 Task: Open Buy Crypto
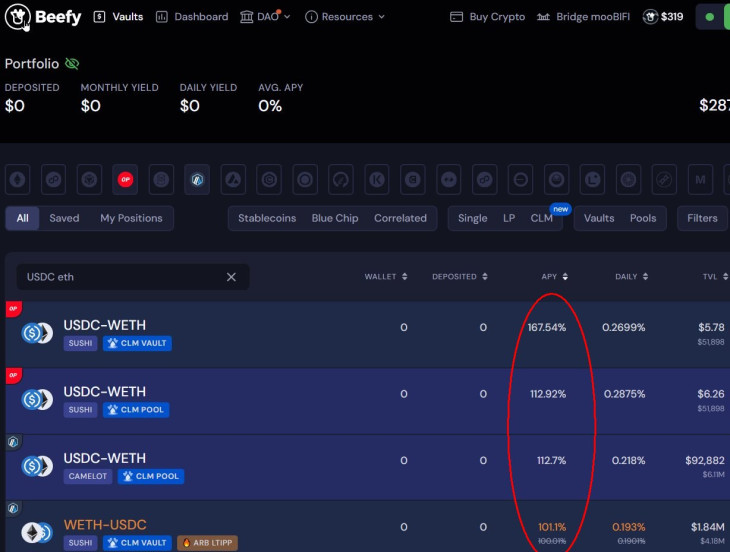click(487, 17)
